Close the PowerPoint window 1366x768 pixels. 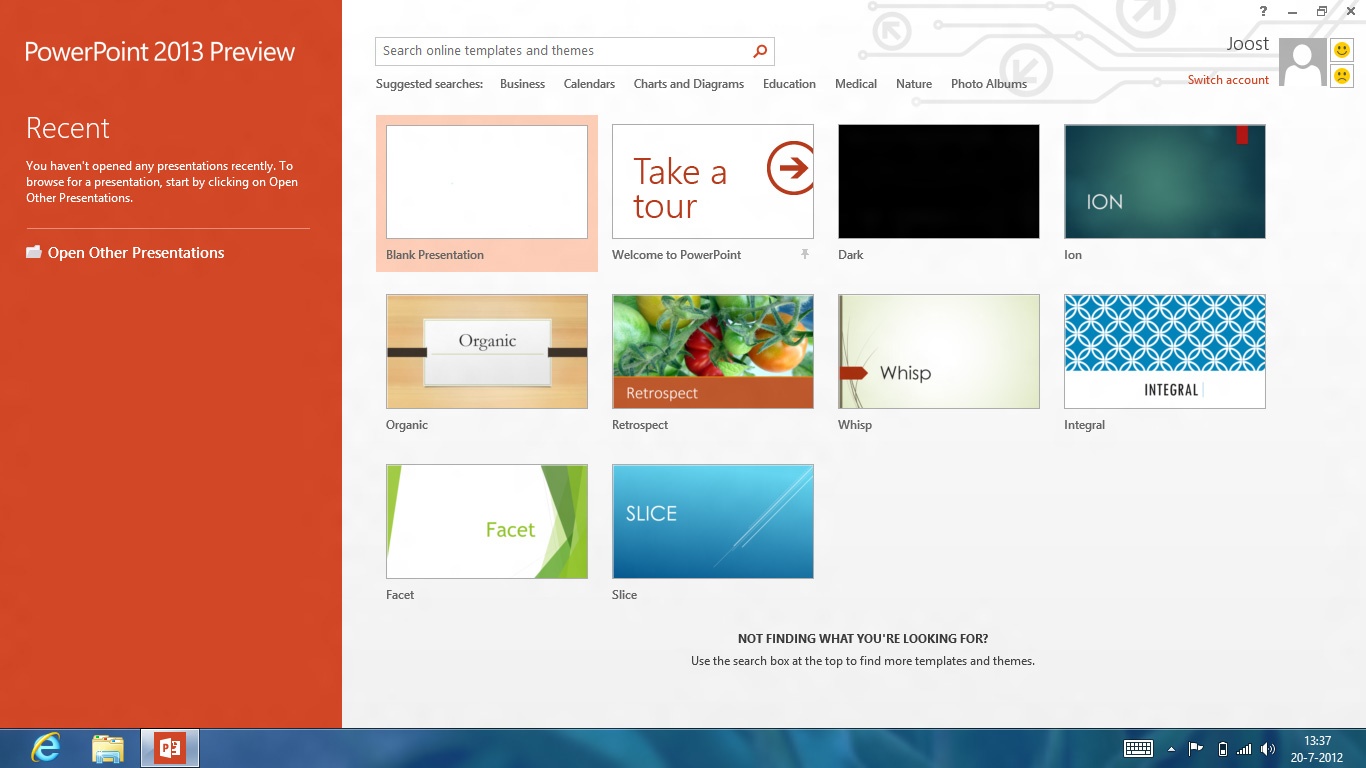1350,11
